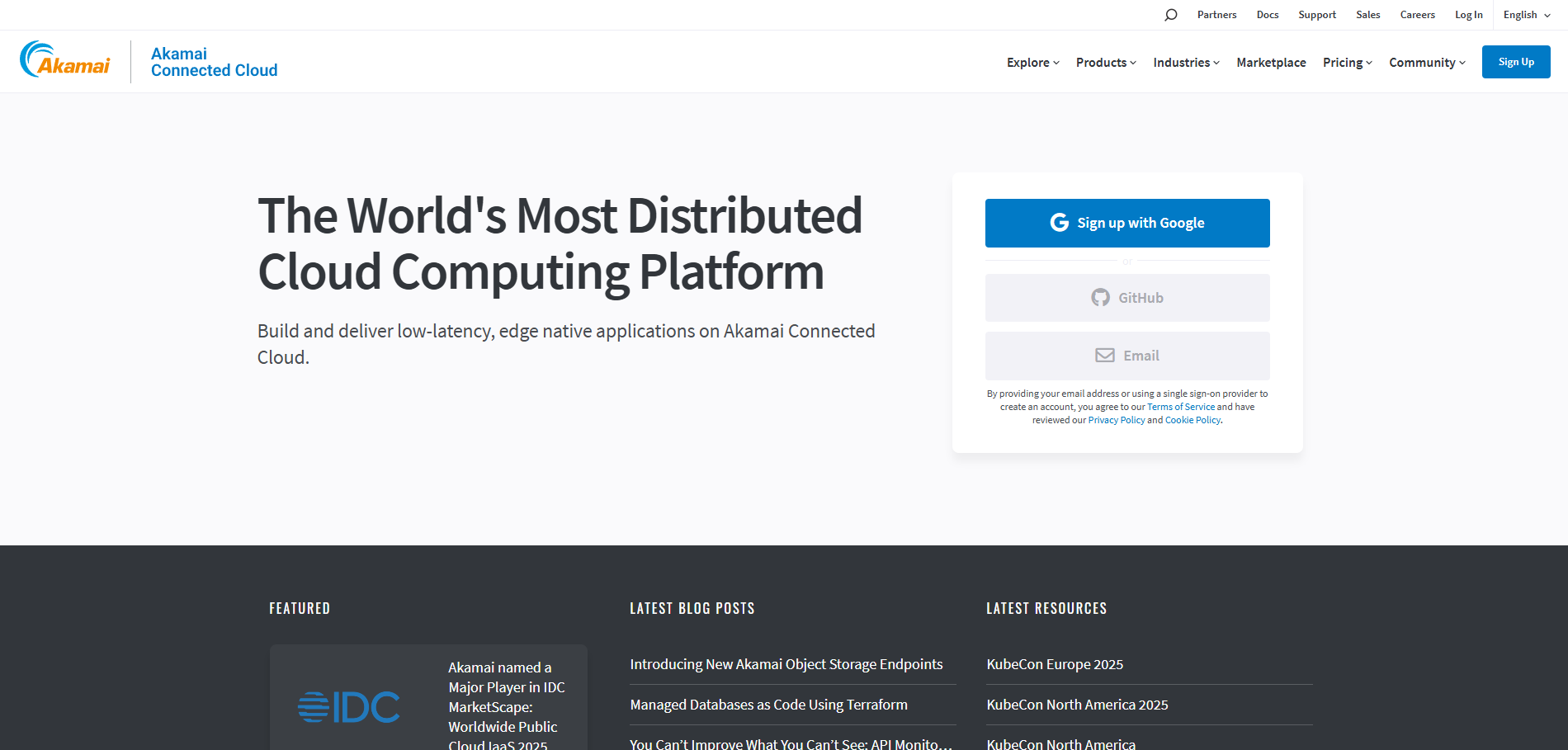Click the Google G icon
The width and height of the screenshot is (1568, 750).
[1059, 223]
